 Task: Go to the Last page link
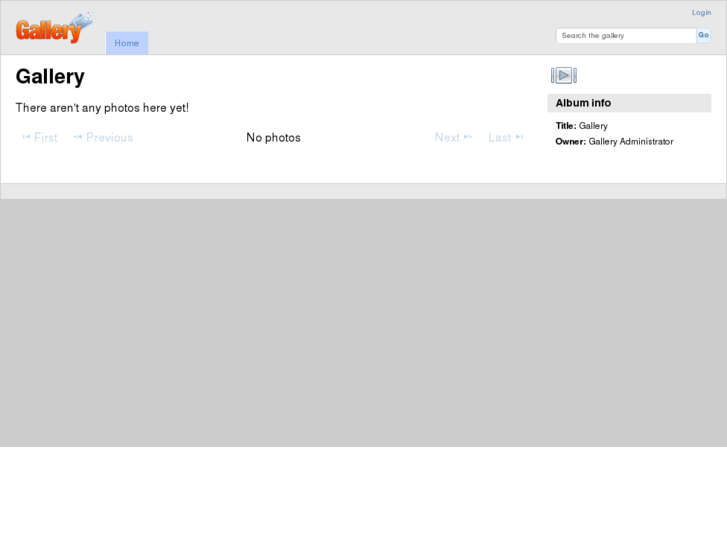[506, 137]
